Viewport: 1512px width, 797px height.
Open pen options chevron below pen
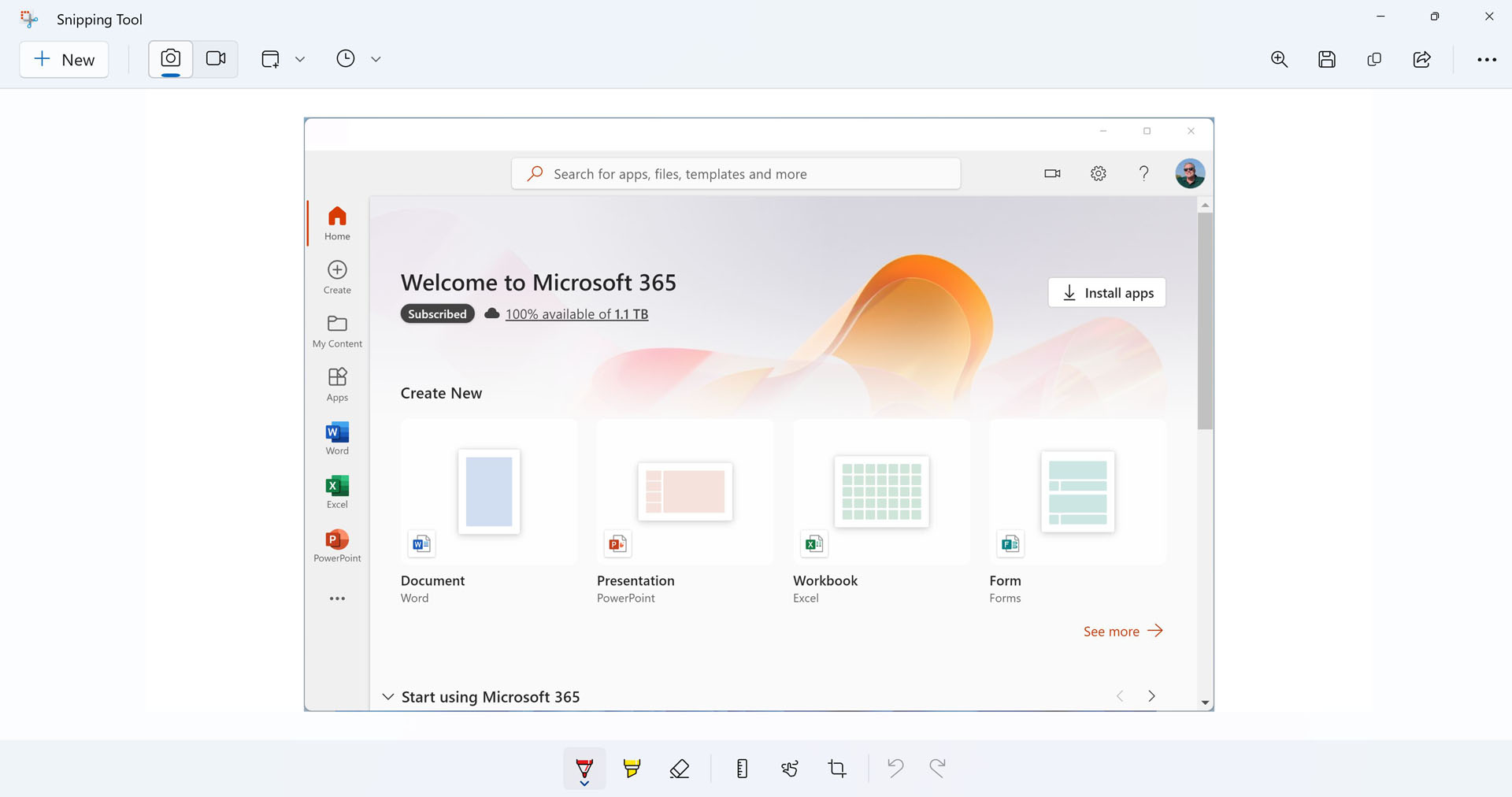pyautogui.click(x=584, y=784)
